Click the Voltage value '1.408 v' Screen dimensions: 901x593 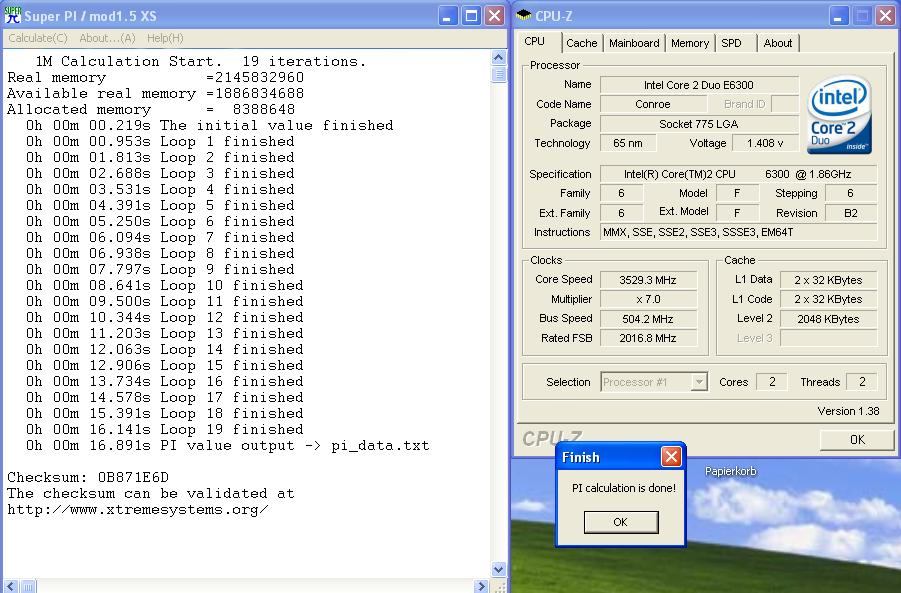point(765,143)
